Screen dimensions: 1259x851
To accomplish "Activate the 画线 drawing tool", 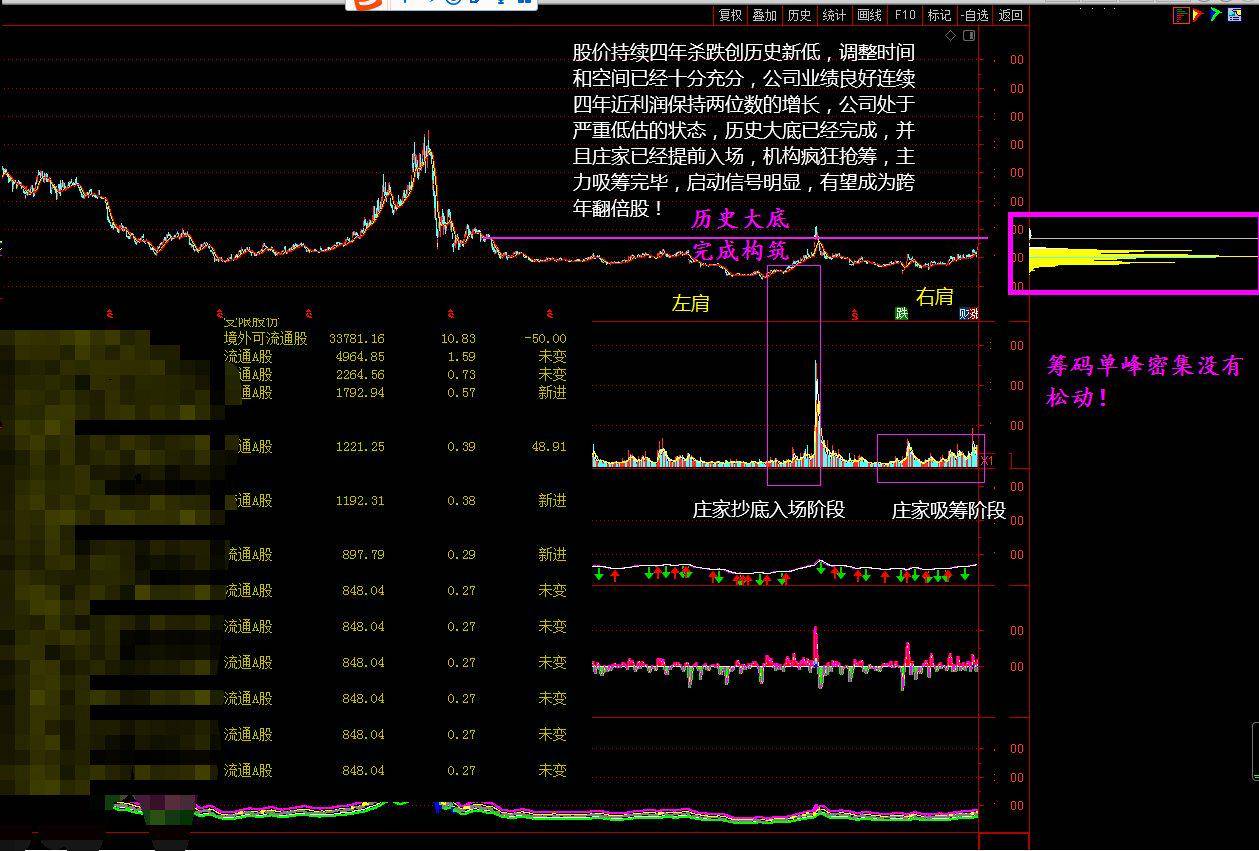I will point(870,15).
